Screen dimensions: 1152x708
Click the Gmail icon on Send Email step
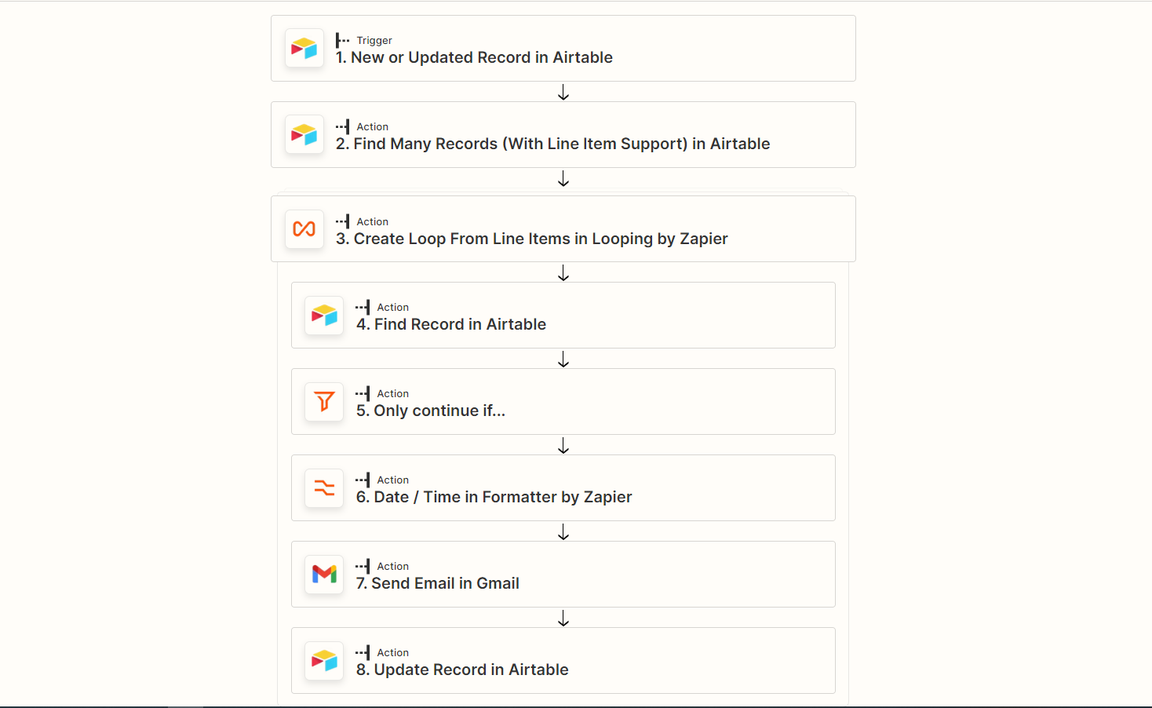pyautogui.click(x=324, y=574)
